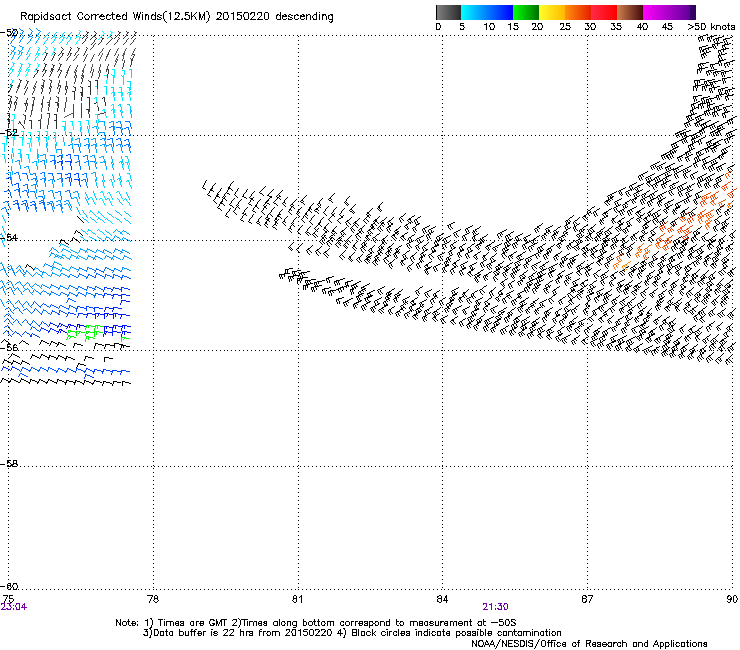This screenshot has height=650, width=740.
Task: Click the longitude label 81
Action: click(297, 599)
